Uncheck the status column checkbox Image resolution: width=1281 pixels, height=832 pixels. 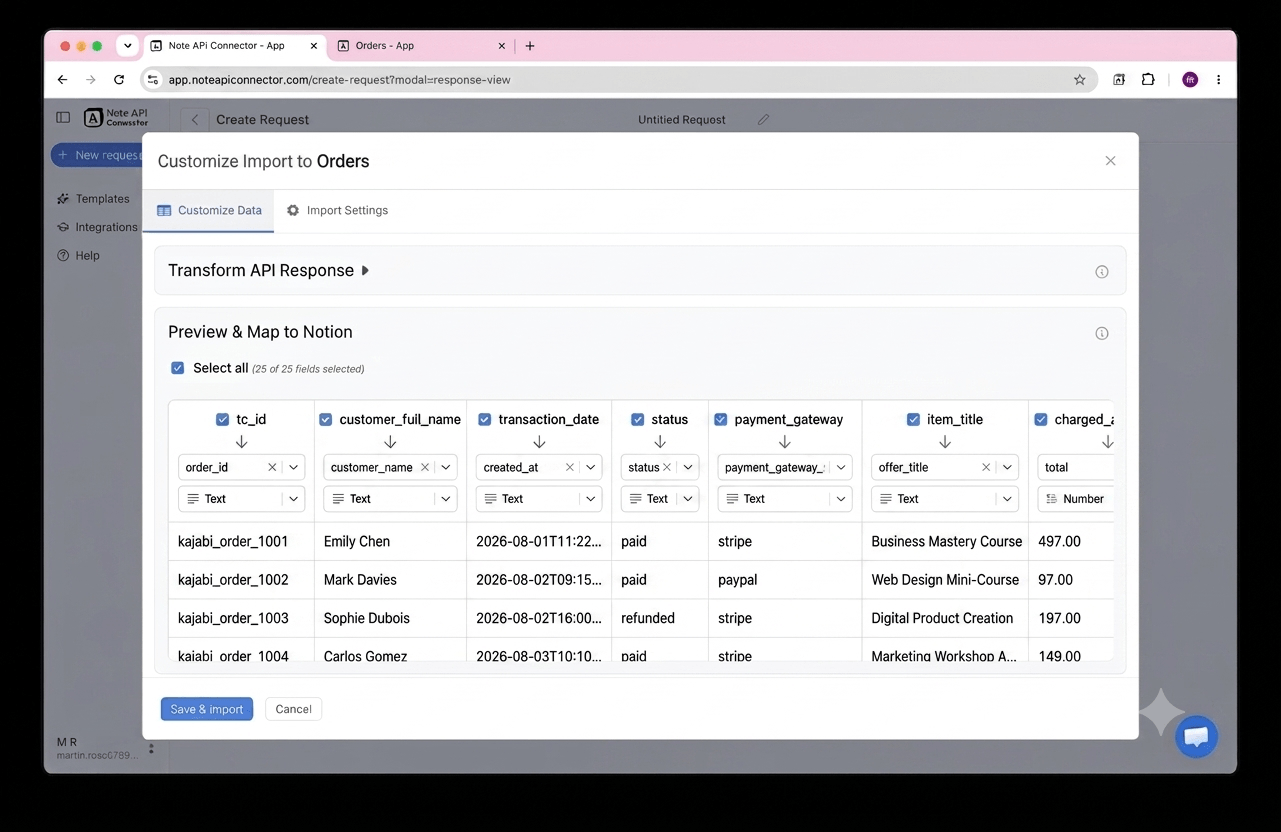[x=638, y=420]
